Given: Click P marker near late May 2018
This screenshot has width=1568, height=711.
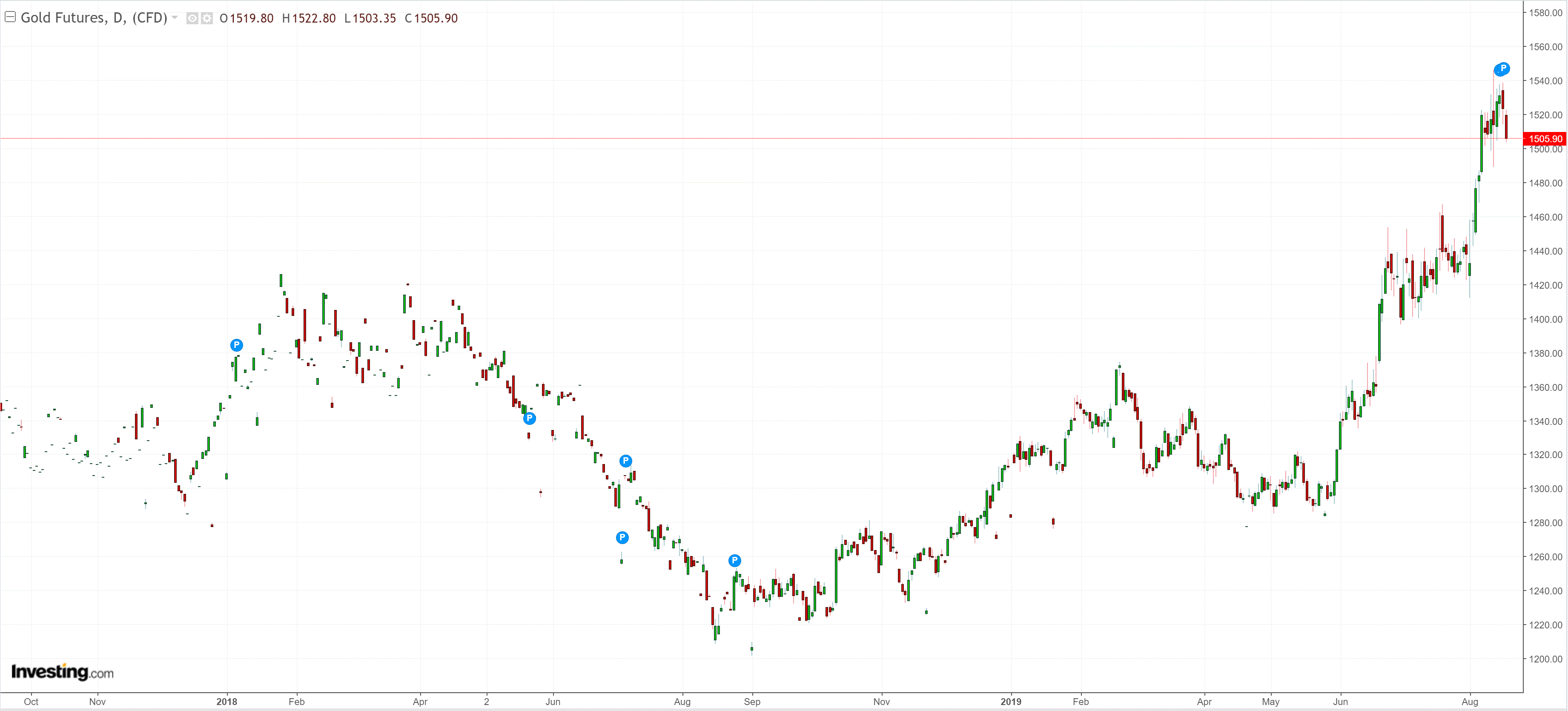Looking at the screenshot, I should click(x=530, y=418).
